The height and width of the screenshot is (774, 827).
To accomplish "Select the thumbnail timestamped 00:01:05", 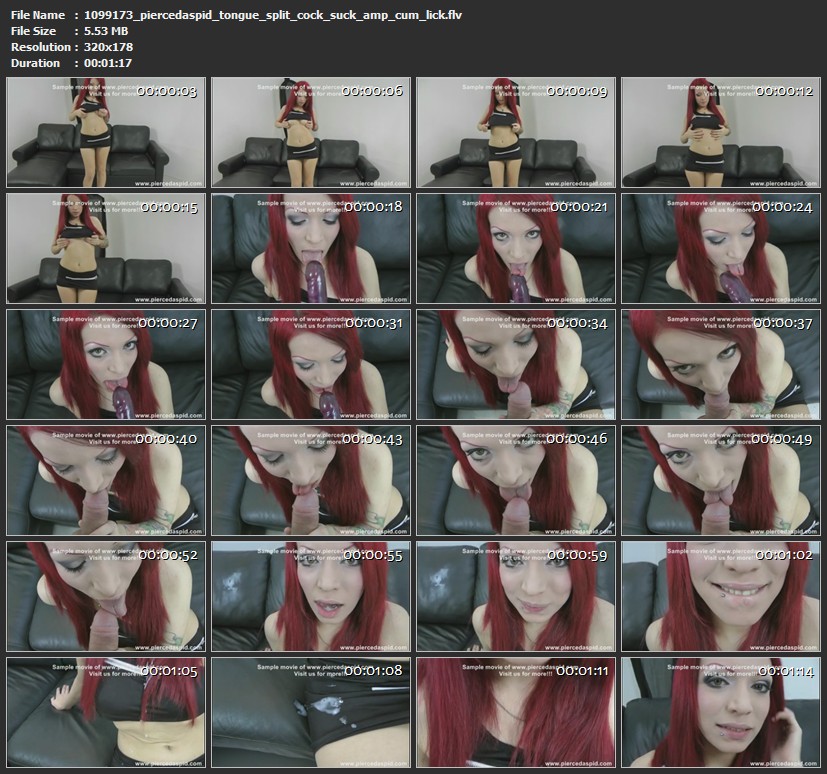I will (105, 711).
